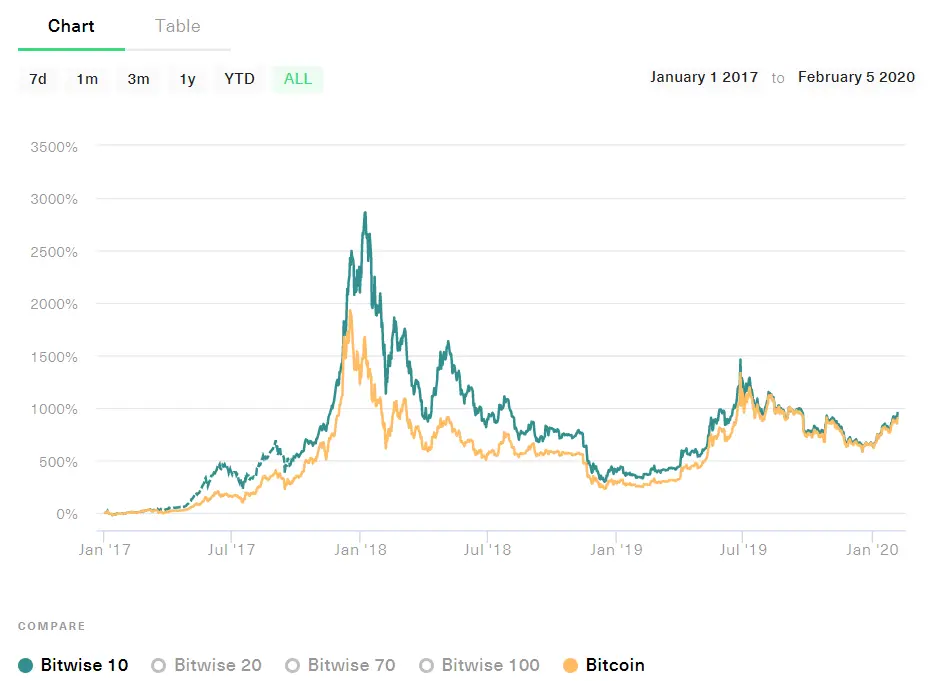Click the 3000% y-axis label
929x681 pixels.
[x=54, y=199]
